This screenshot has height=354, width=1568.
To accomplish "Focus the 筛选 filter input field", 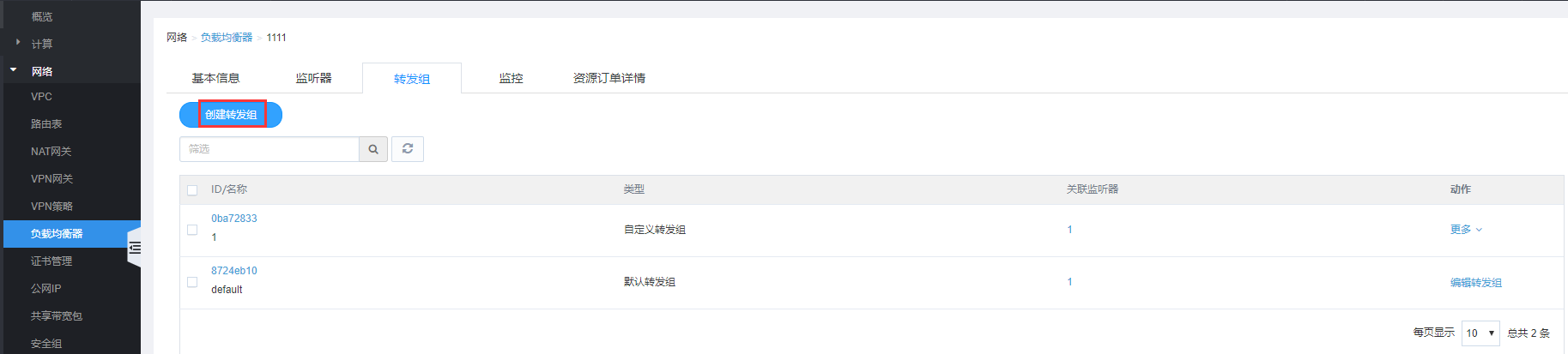I will click(x=269, y=149).
